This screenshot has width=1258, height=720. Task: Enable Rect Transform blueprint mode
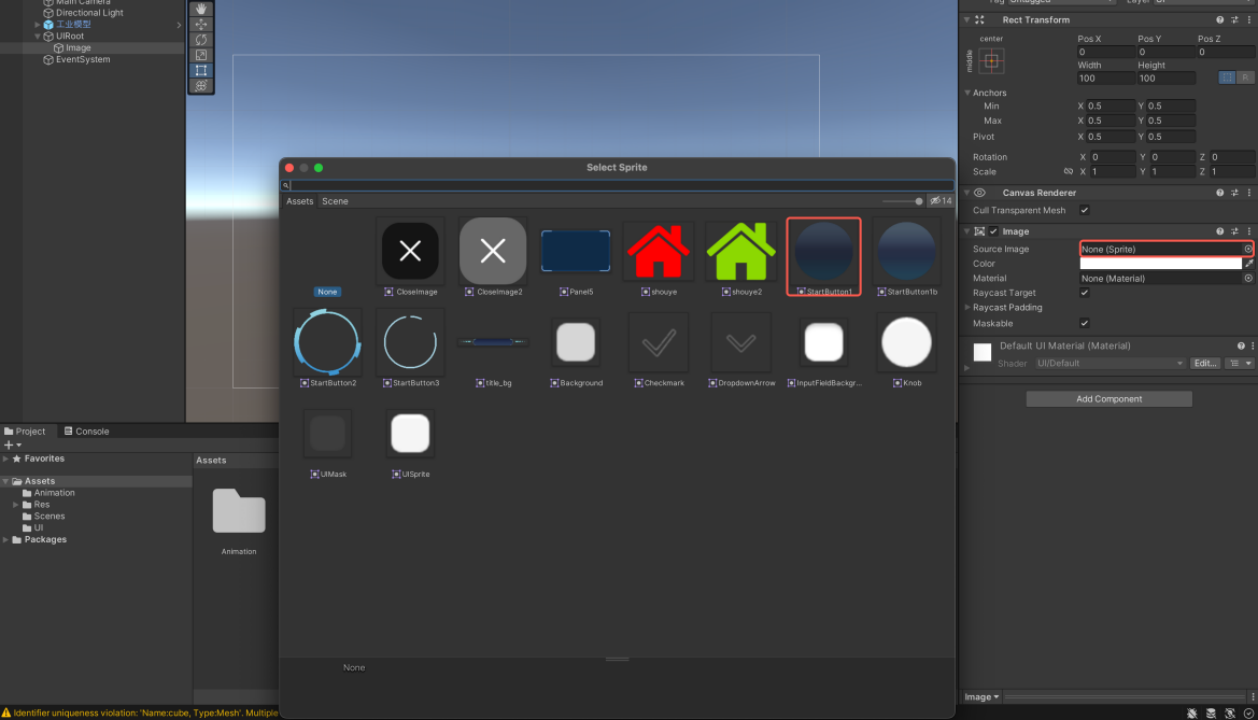(x=1226, y=77)
